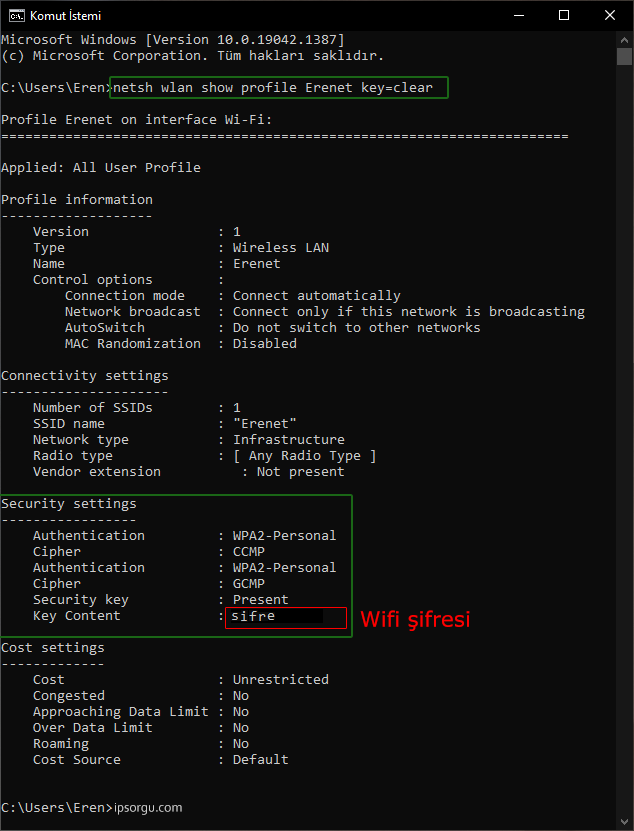This screenshot has height=831, width=634.
Task: Click the scrollbar up arrow
Action: pos(625,39)
